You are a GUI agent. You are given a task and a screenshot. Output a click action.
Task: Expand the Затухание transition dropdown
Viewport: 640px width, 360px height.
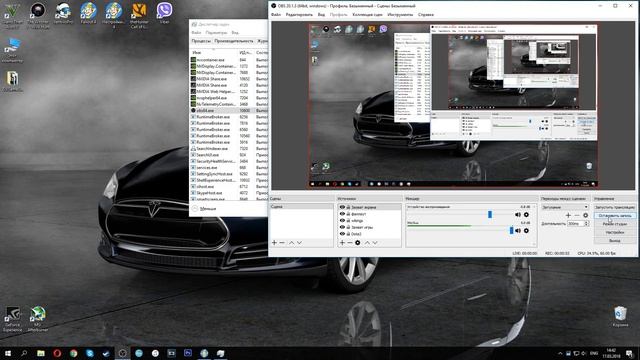tap(565, 207)
